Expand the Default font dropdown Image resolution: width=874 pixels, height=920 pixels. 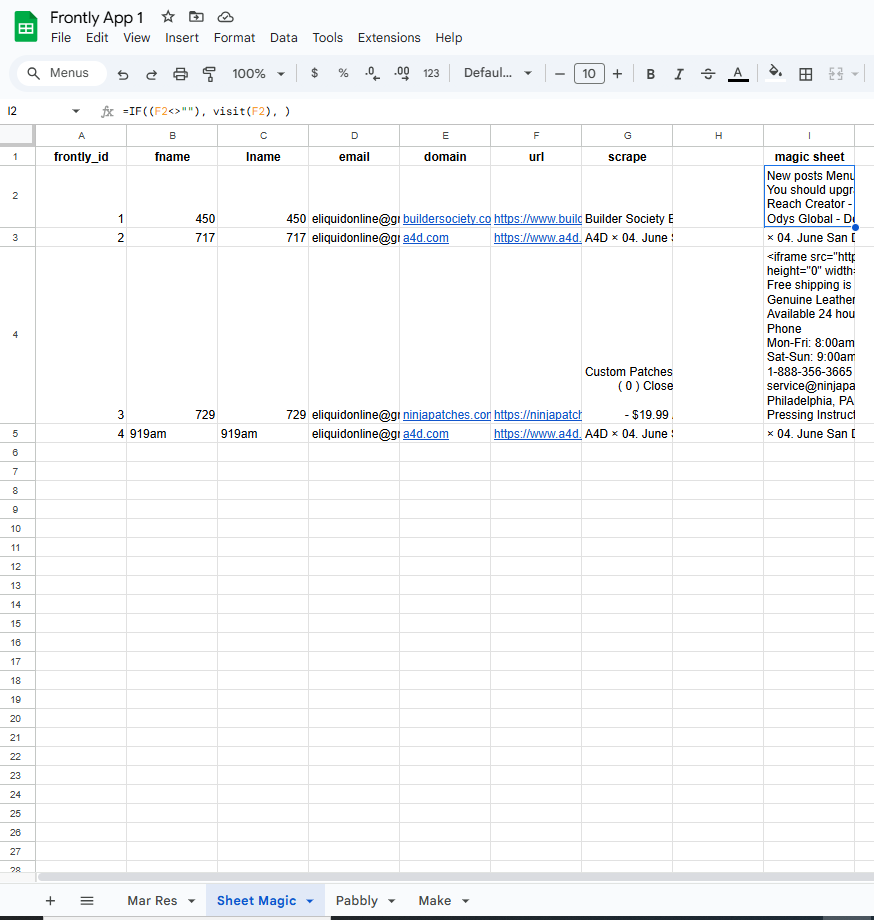[498, 73]
